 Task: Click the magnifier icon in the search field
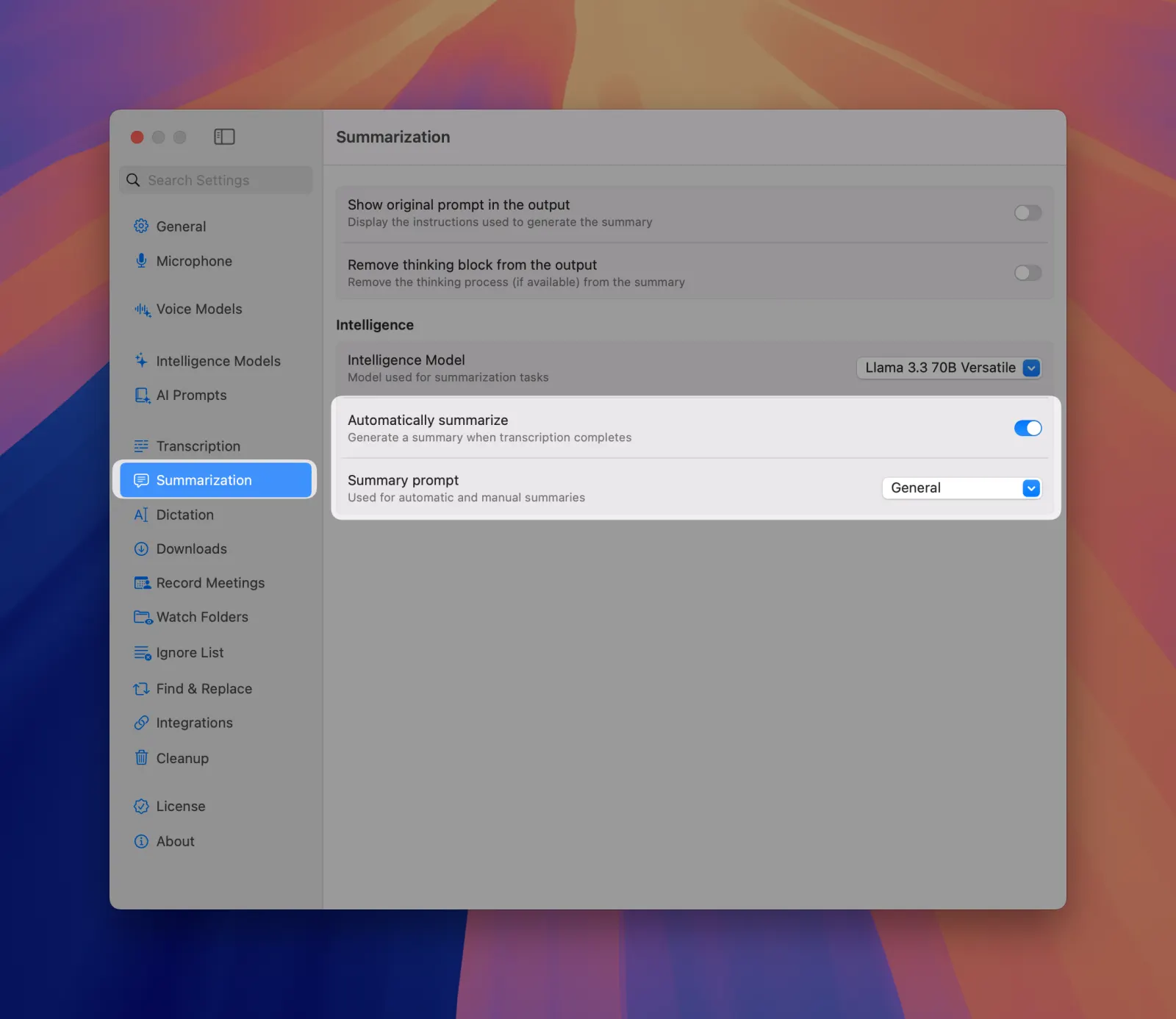click(x=133, y=180)
